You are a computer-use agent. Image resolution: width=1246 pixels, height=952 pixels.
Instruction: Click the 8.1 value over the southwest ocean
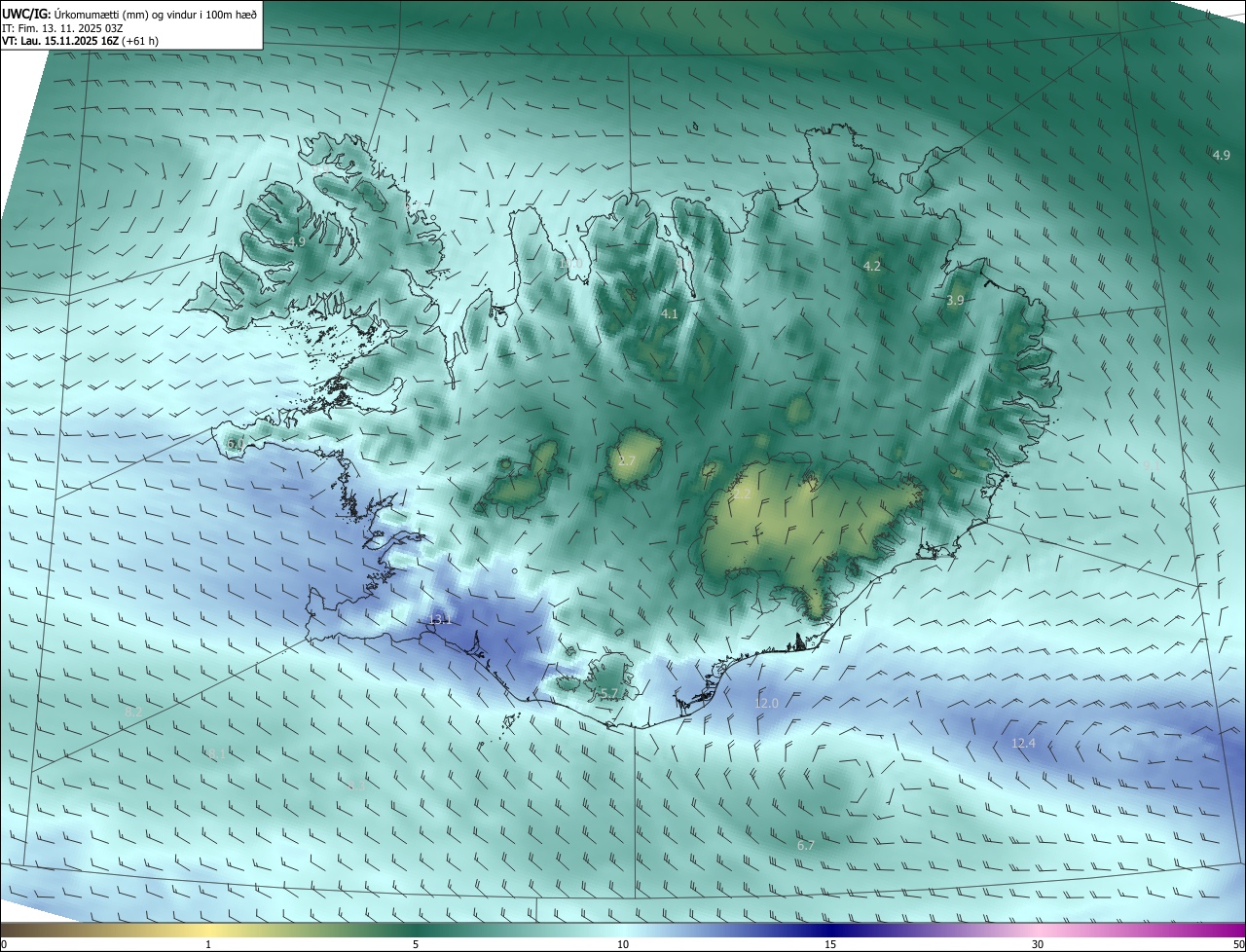[217, 753]
